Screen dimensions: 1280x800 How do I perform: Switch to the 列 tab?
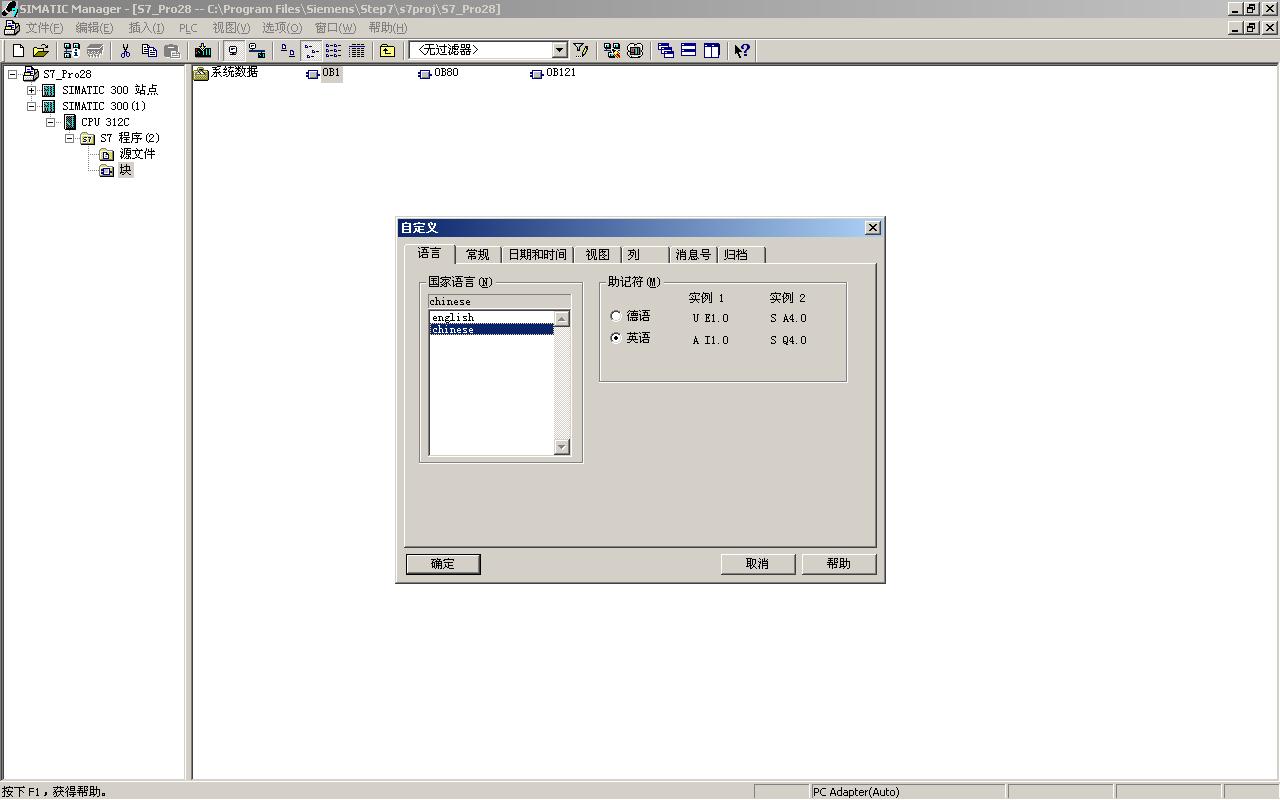click(645, 255)
